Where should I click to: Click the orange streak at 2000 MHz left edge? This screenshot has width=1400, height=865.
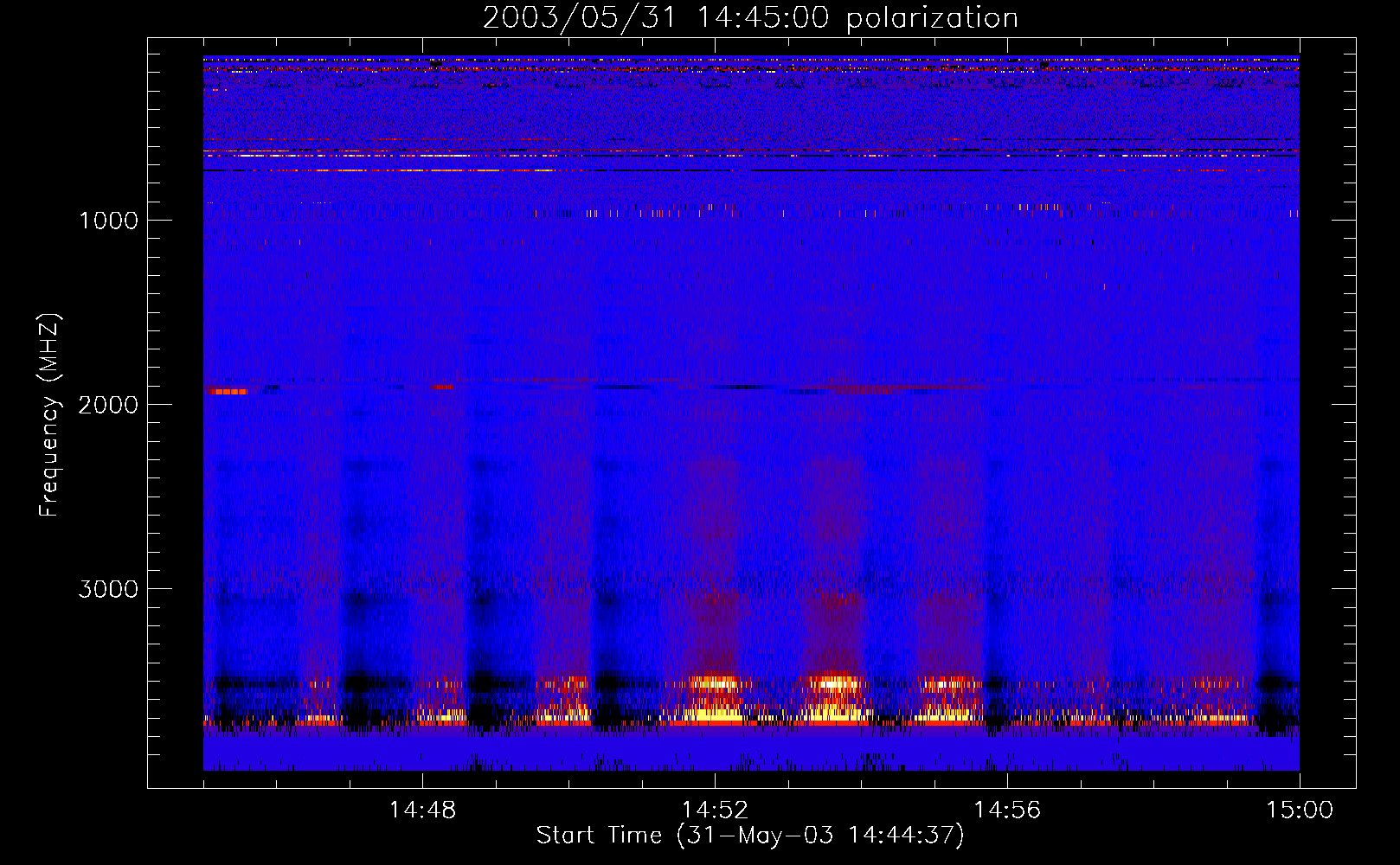pos(228,391)
